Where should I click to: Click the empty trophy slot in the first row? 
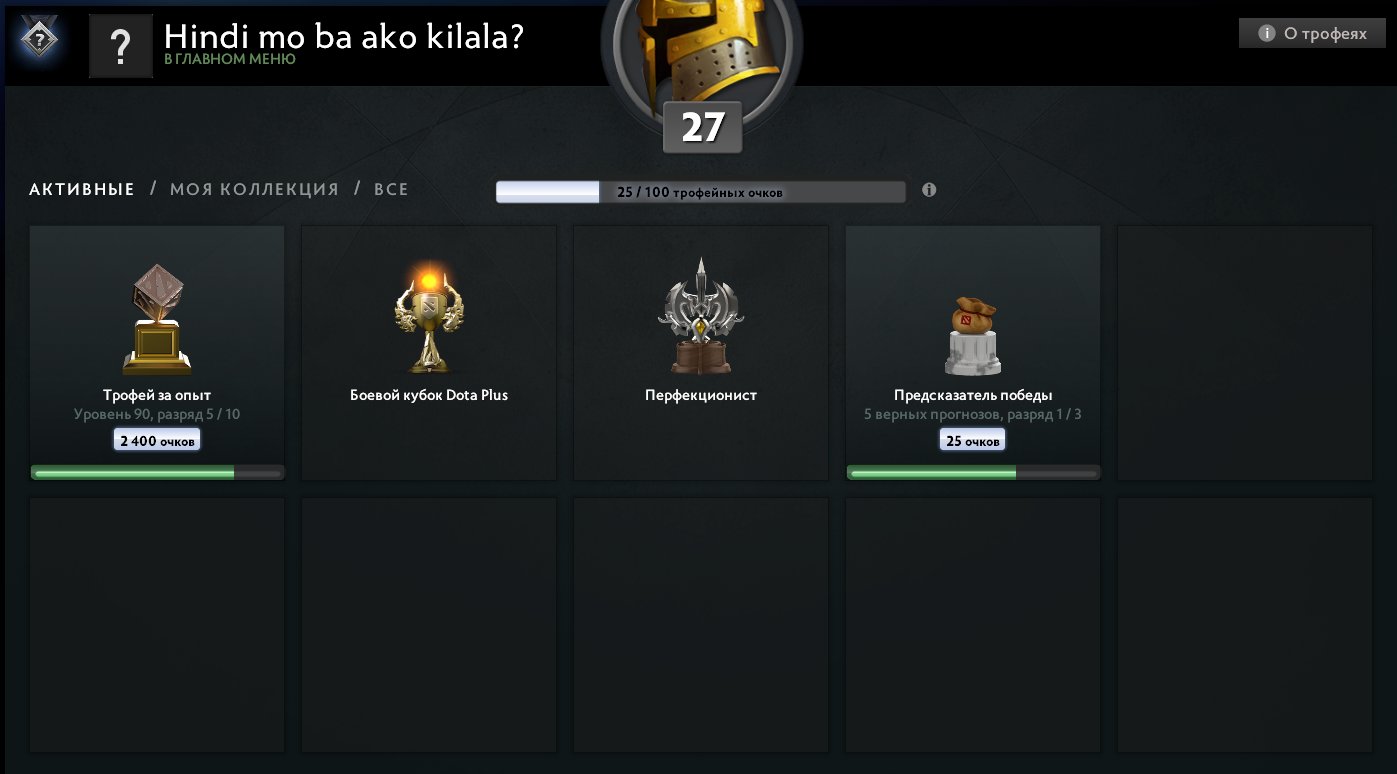pyautogui.click(x=1245, y=353)
